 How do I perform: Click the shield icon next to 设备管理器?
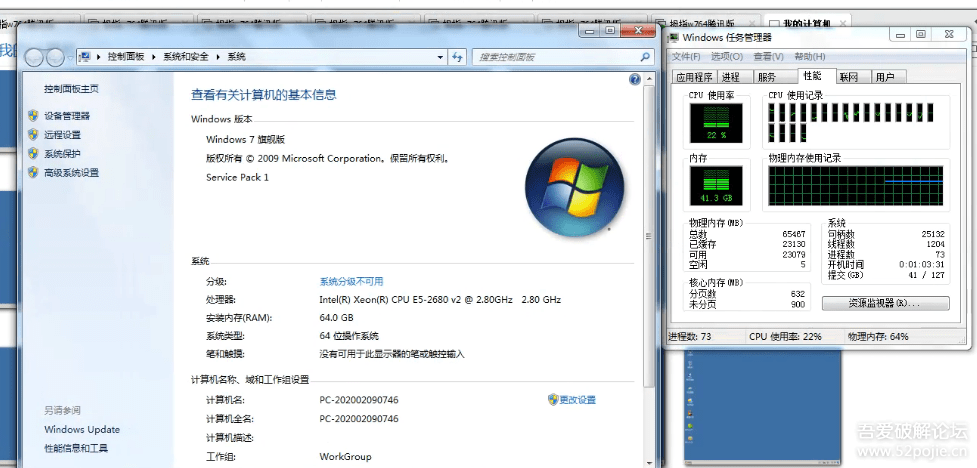(33, 115)
